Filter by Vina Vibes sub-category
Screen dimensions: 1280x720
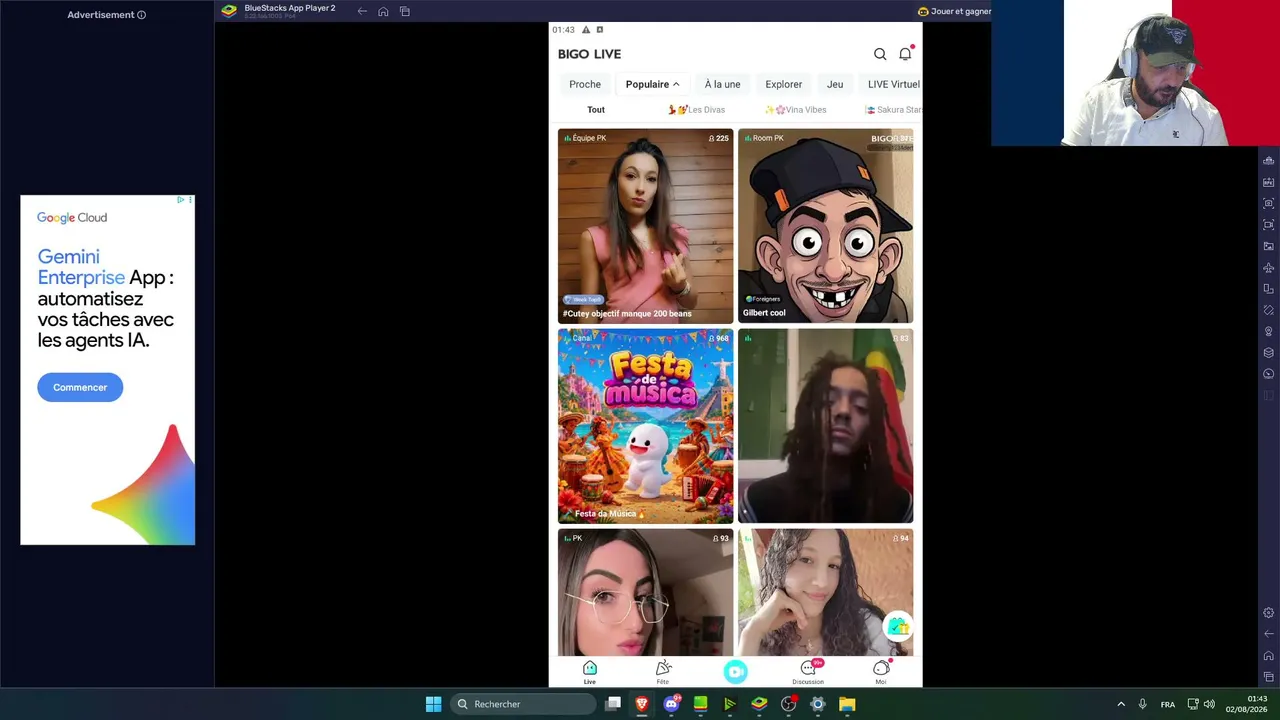(796, 110)
